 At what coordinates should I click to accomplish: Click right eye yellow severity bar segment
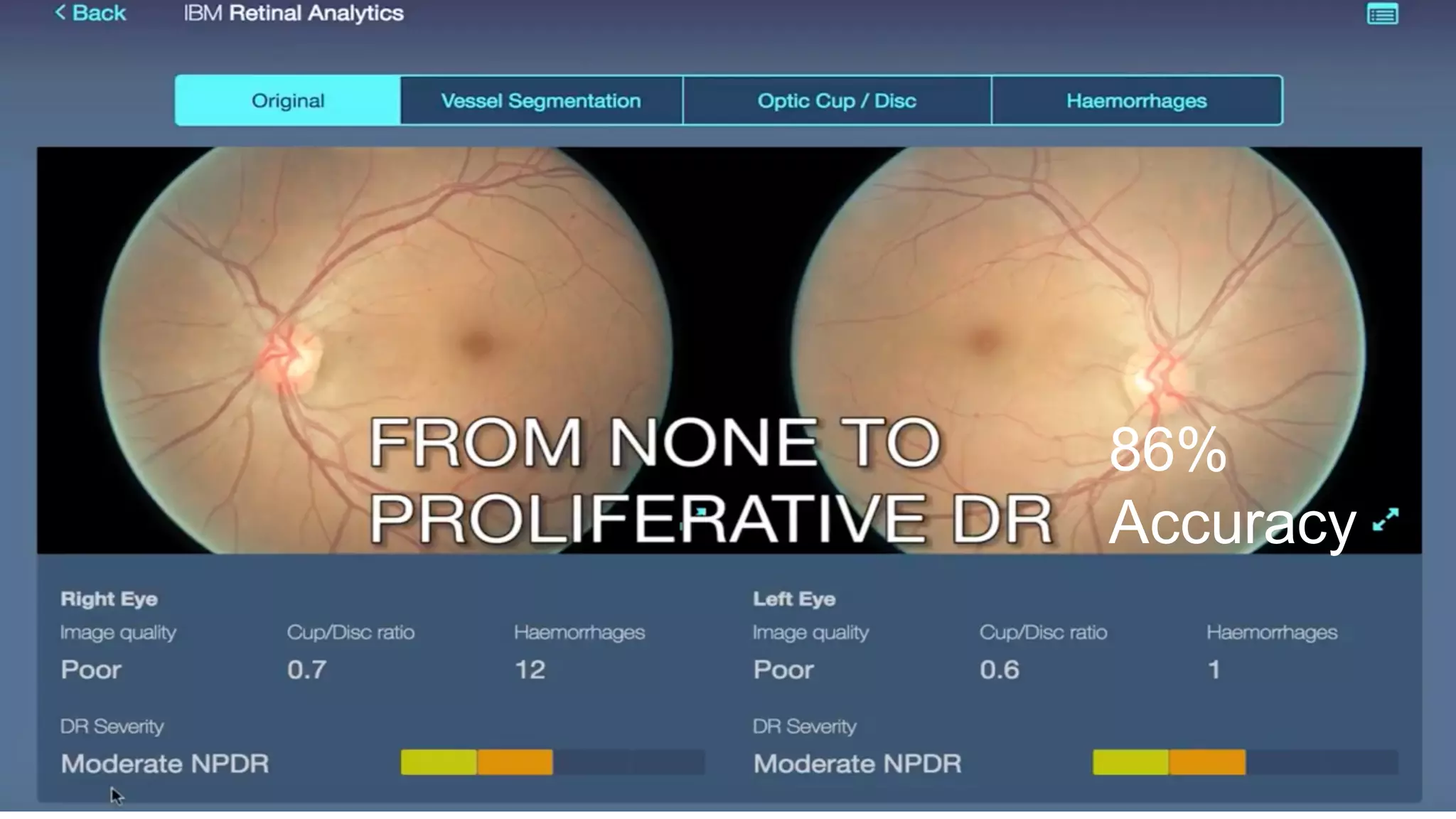(x=439, y=762)
